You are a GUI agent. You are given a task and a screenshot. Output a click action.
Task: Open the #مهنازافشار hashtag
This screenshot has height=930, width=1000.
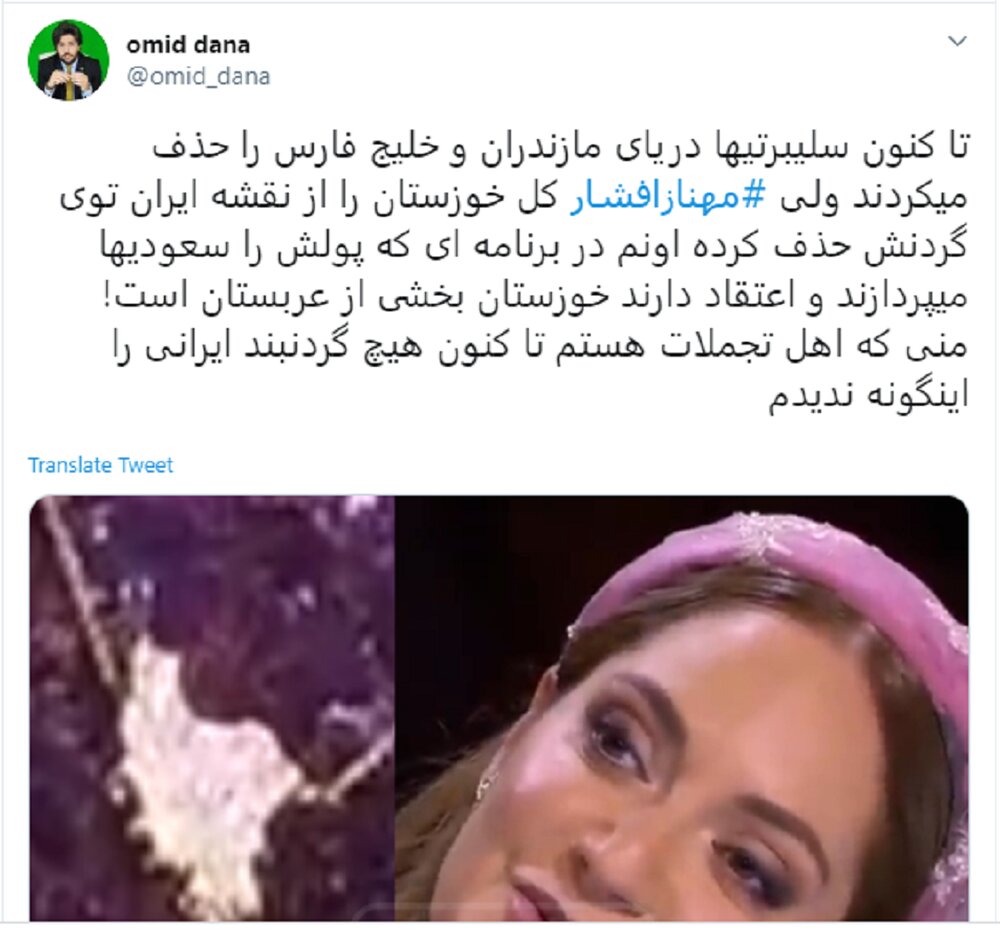(666, 198)
